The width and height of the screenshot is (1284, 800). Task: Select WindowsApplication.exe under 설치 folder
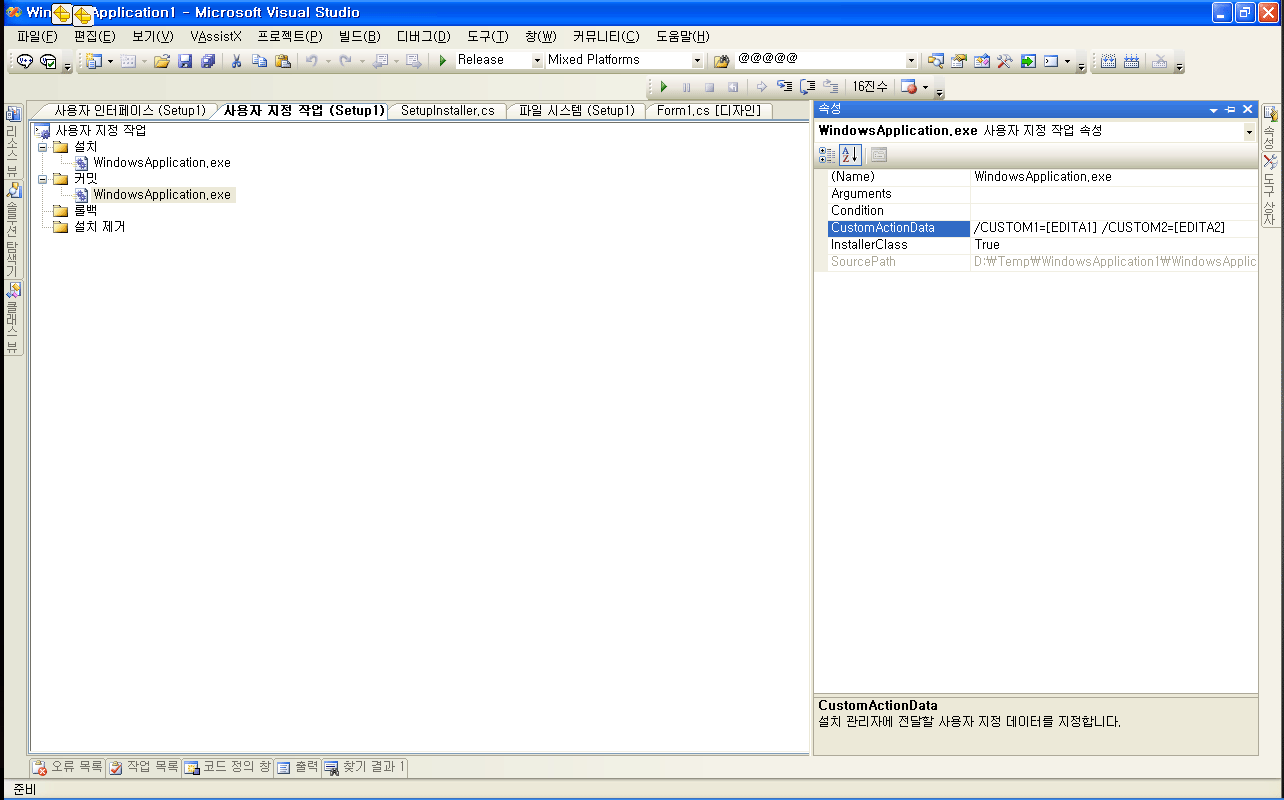pyautogui.click(x=162, y=163)
